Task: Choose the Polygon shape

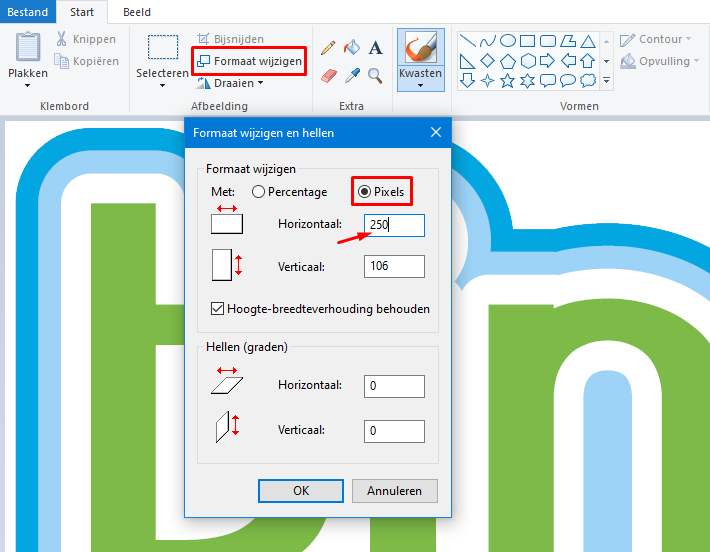Action: coord(568,41)
